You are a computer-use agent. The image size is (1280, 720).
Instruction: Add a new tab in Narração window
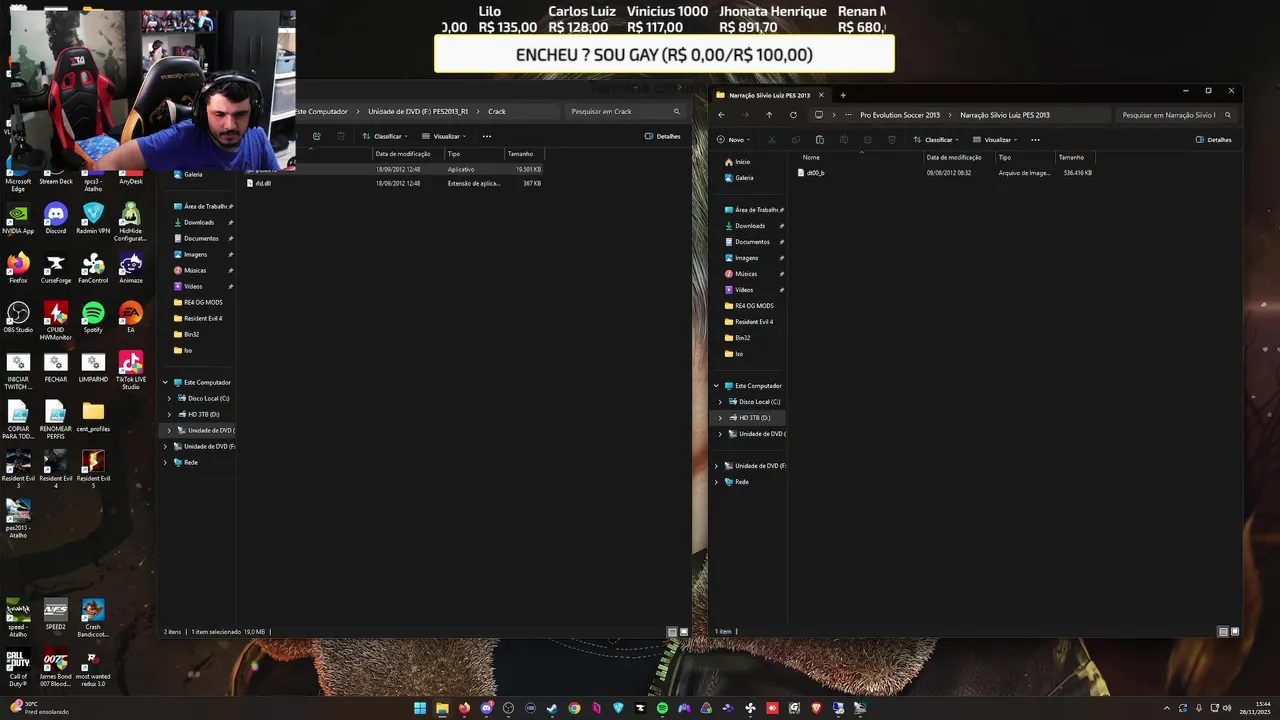point(843,95)
